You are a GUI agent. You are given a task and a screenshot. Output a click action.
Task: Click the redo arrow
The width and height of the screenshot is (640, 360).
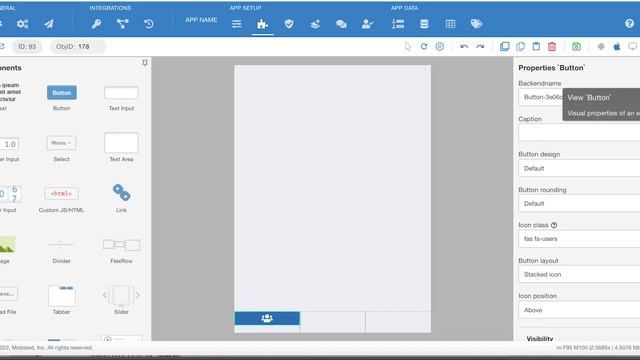click(480, 47)
